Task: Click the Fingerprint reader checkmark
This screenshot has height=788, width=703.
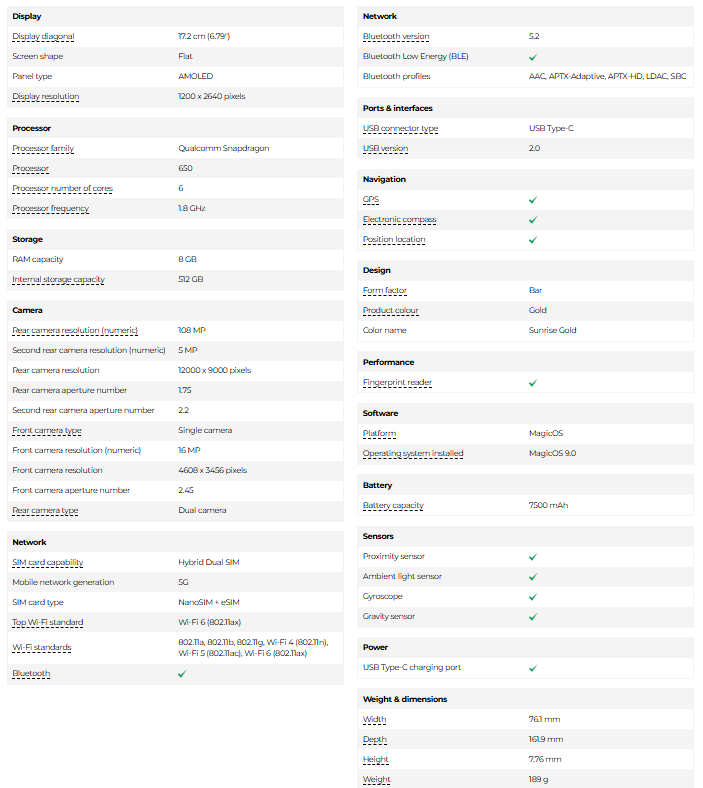Action: (x=533, y=383)
